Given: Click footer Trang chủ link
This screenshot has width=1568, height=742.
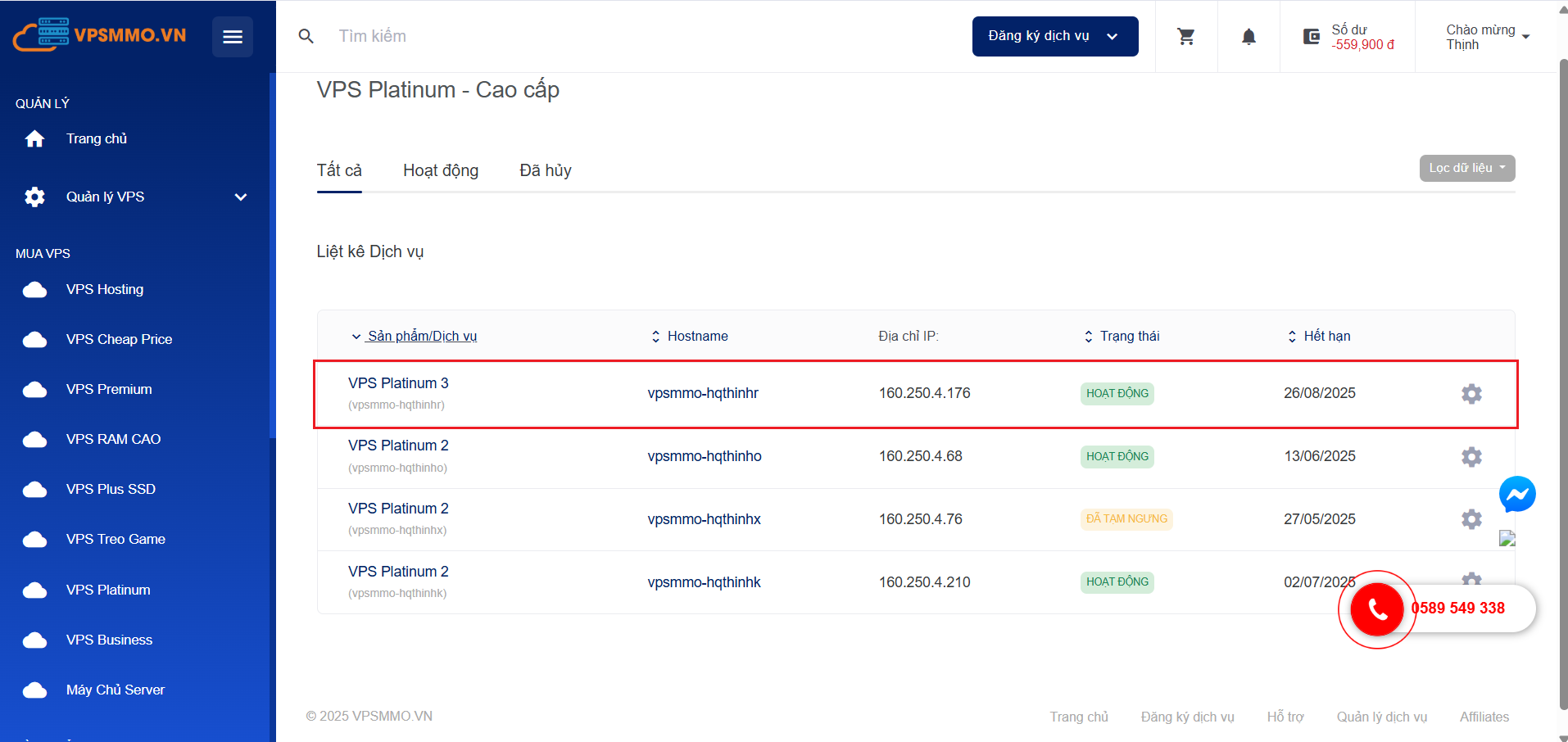Looking at the screenshot, I should tap(1079, 717).
